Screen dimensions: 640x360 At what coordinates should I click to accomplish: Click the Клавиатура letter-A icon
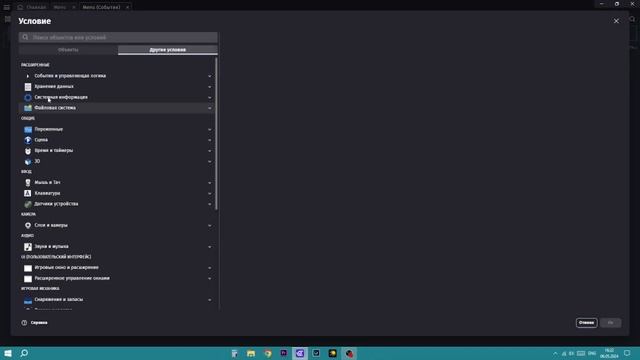pos(28,193)
